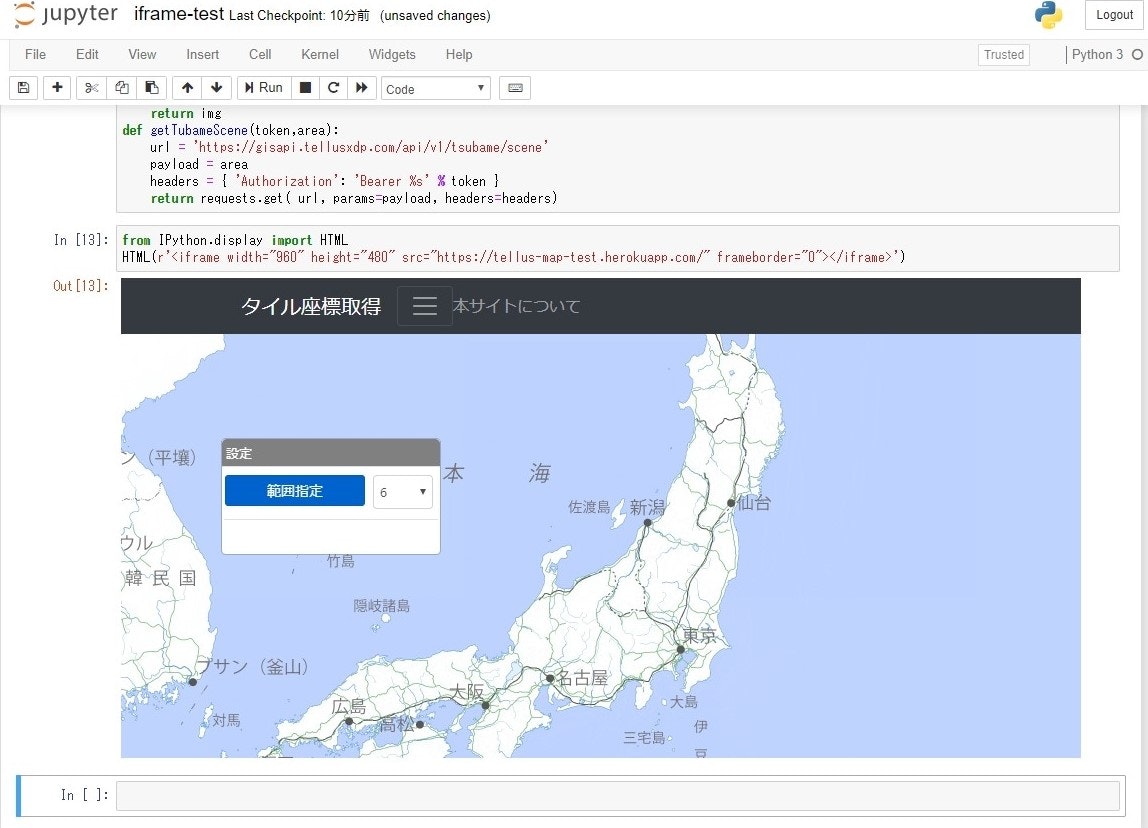Interrupt the kernel with the stop icon
The height and width of the screenshot is (828, 1148).
point(305,88)
